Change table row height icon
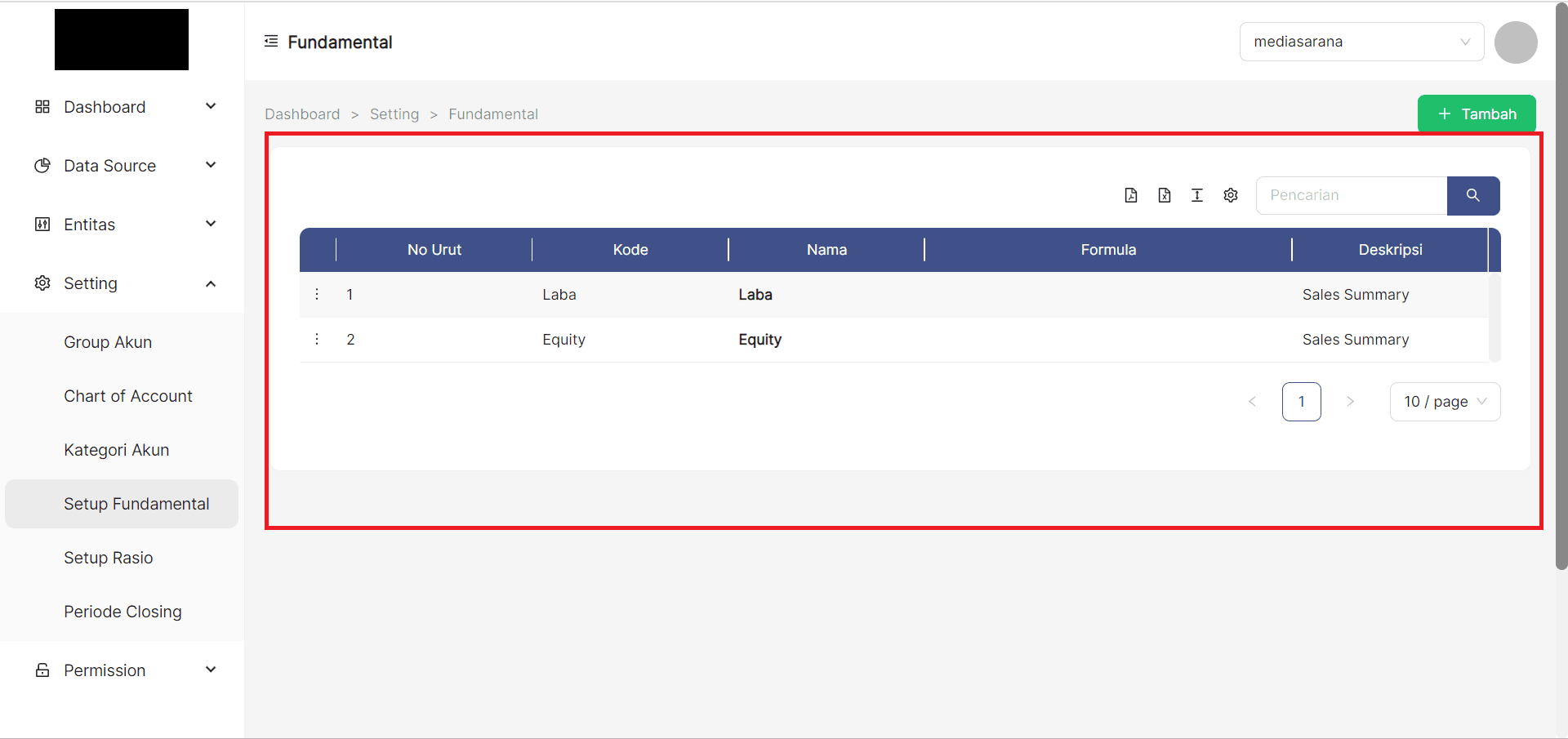The image size is (1568, 739). click(1197, 195)
